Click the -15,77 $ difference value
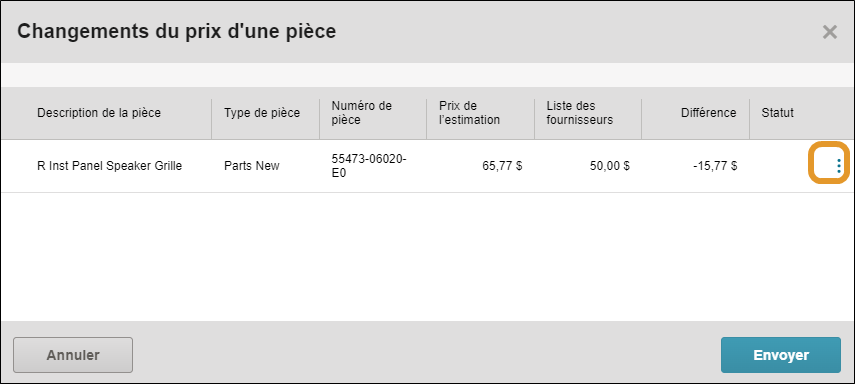The width and height of the screenshot is (855, 384). [x=715, y=166]
